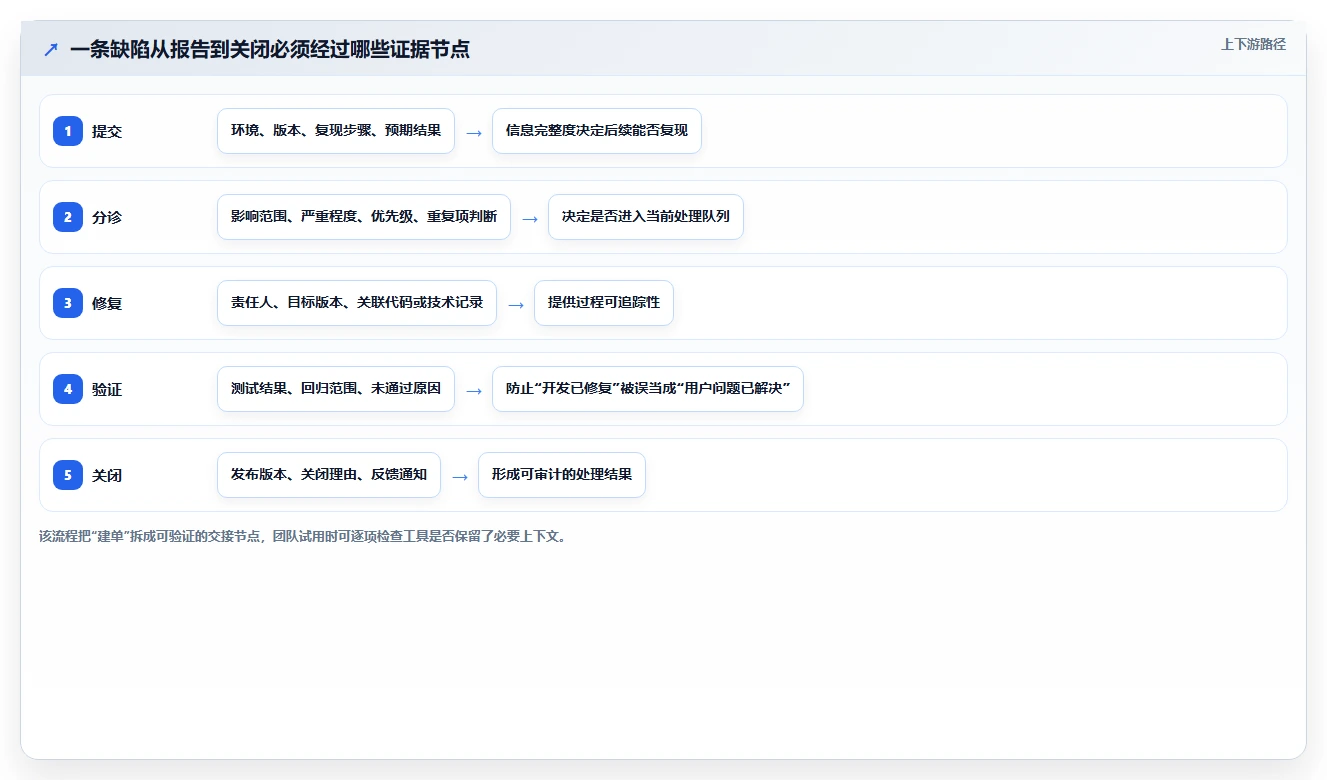The width and height of the screenshot is (1327, 780).
Task: Click the 验证 step label
Action: click(x=107, y=389)
